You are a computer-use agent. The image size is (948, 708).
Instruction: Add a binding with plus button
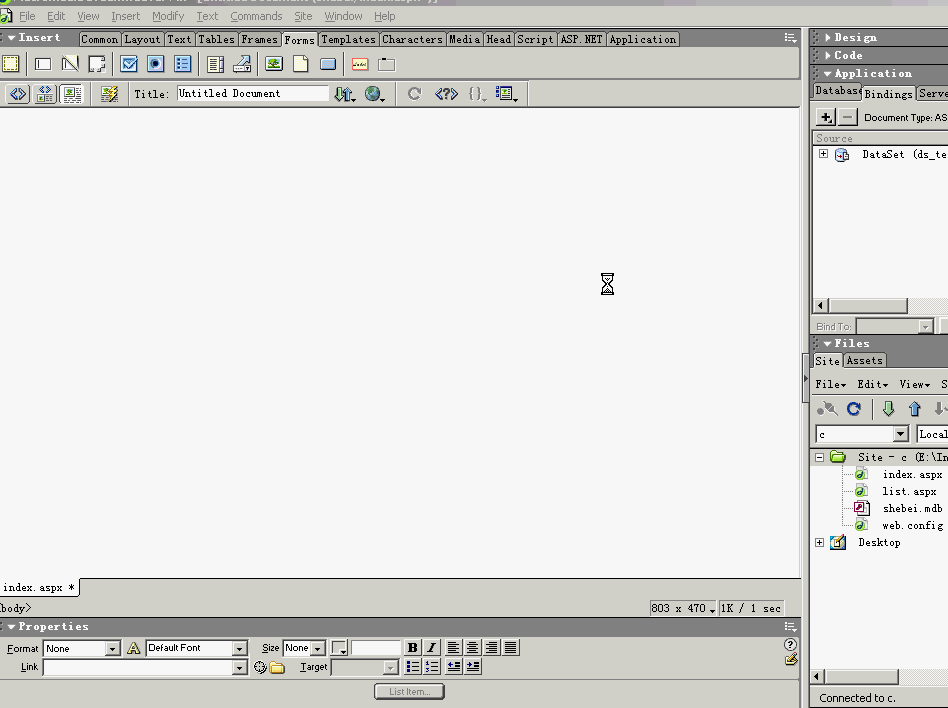tap(825, 118)
